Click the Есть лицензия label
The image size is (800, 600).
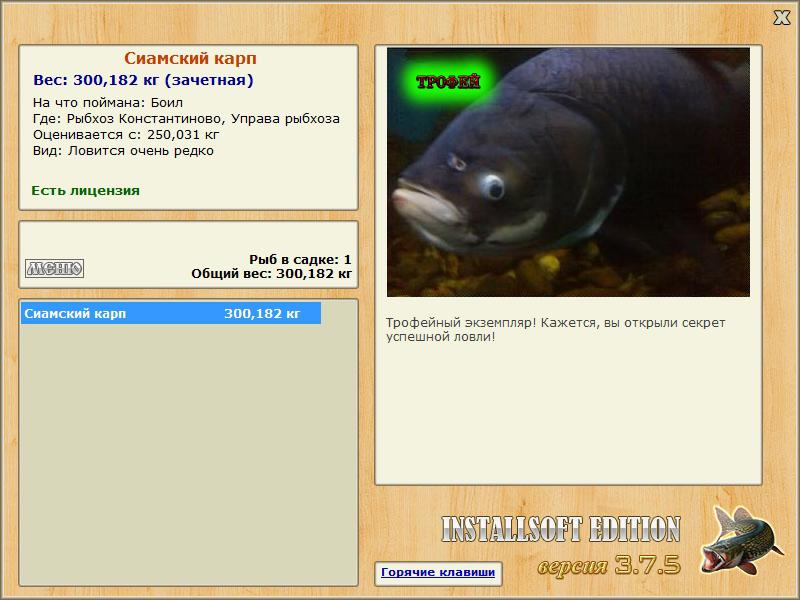[85, 191]
